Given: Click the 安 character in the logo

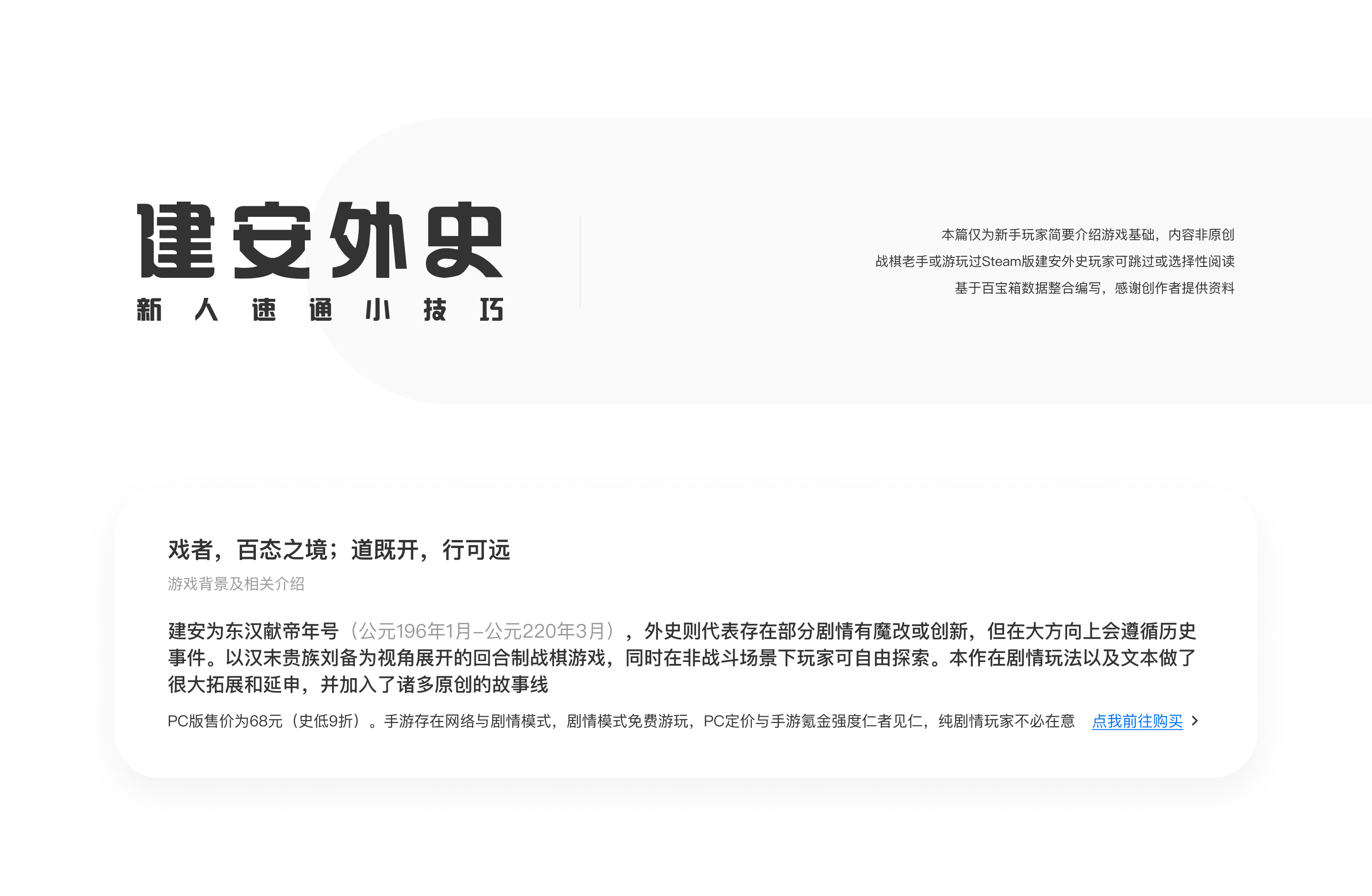Looking at the screenshot, I should [272, 240].
